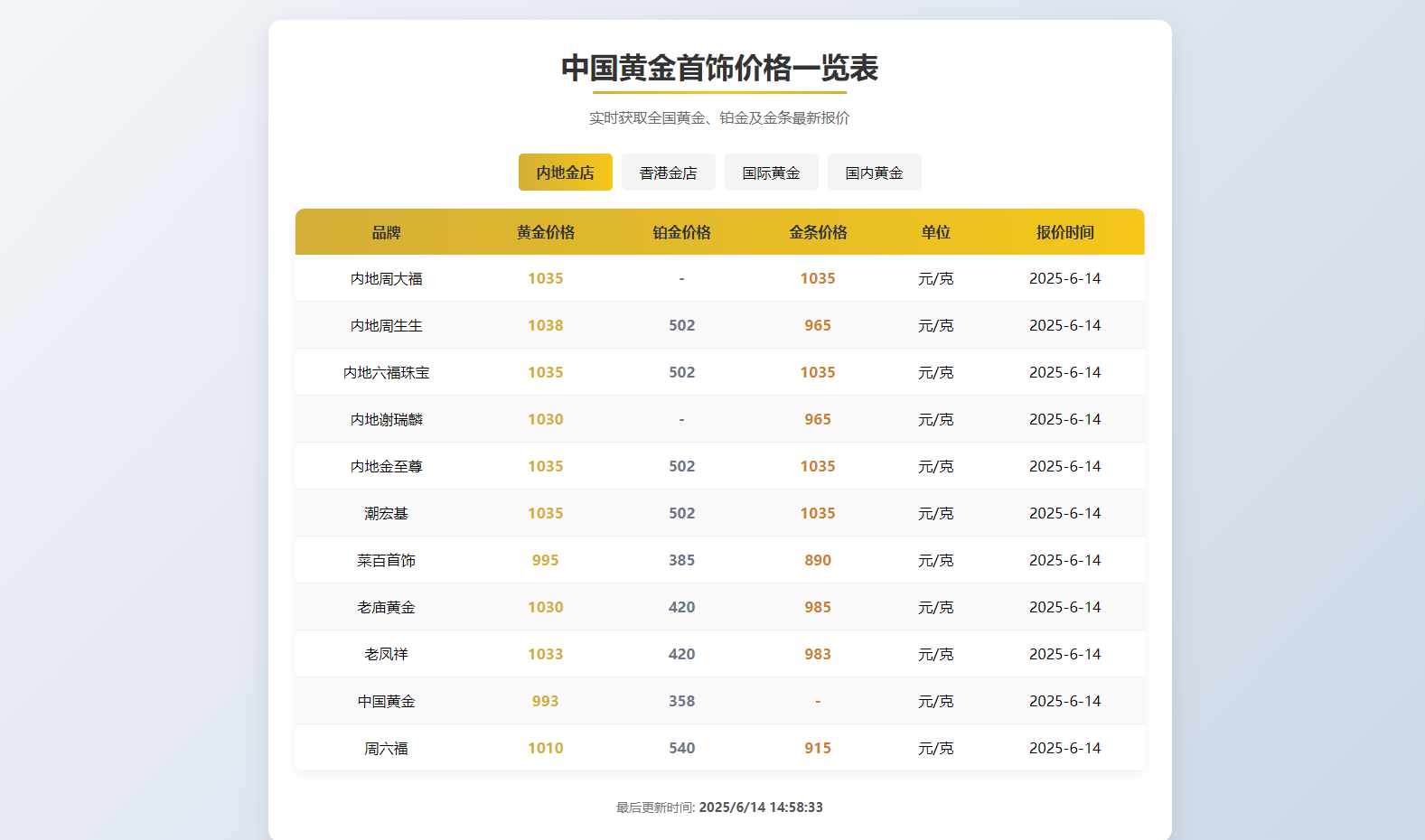Click the 元/克 unit for 周六福
This screenshot has width=1425, height=840.
(x=935, y=748)
